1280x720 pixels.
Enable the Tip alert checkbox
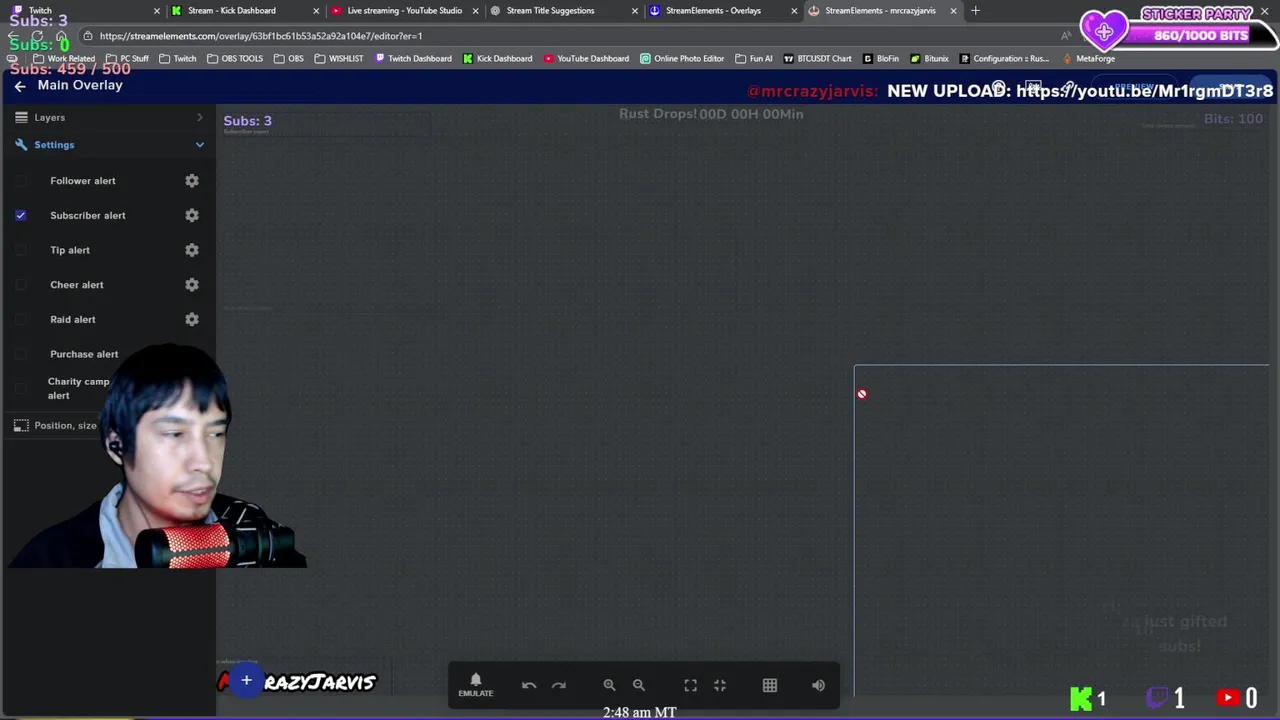pos(21,250)
